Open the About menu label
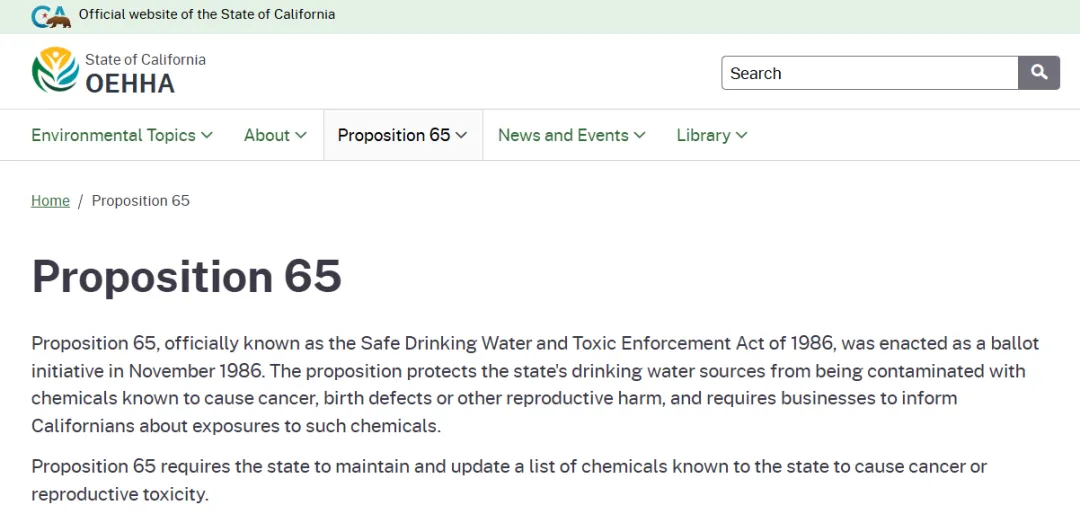1080x514 pixels. coord(266,135)
